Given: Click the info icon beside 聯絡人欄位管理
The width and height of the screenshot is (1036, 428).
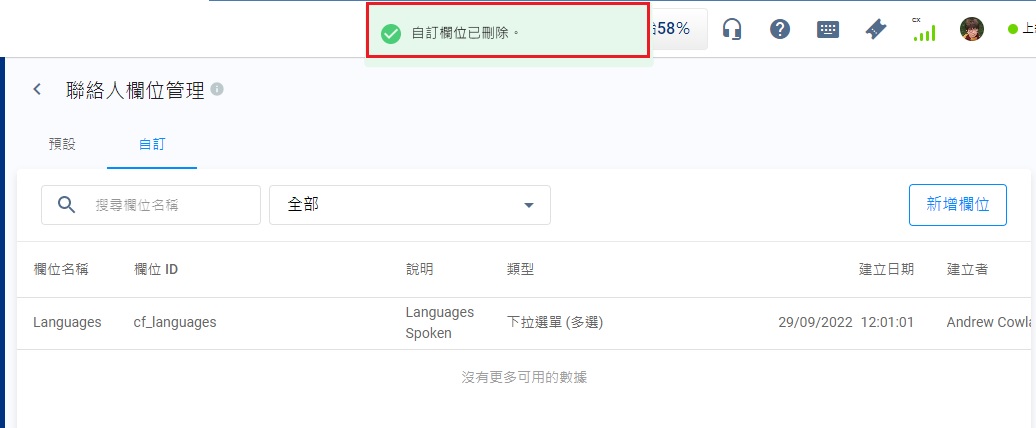Looking at the screenshot, I should point(217,89).
